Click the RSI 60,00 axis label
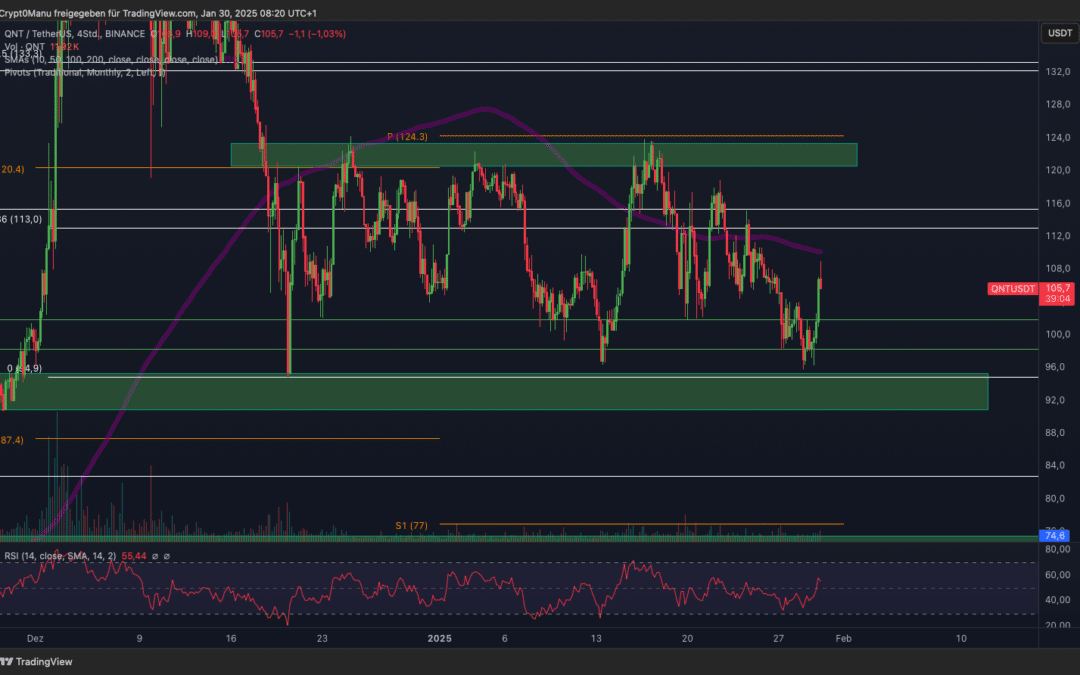 click(1058, 574)
